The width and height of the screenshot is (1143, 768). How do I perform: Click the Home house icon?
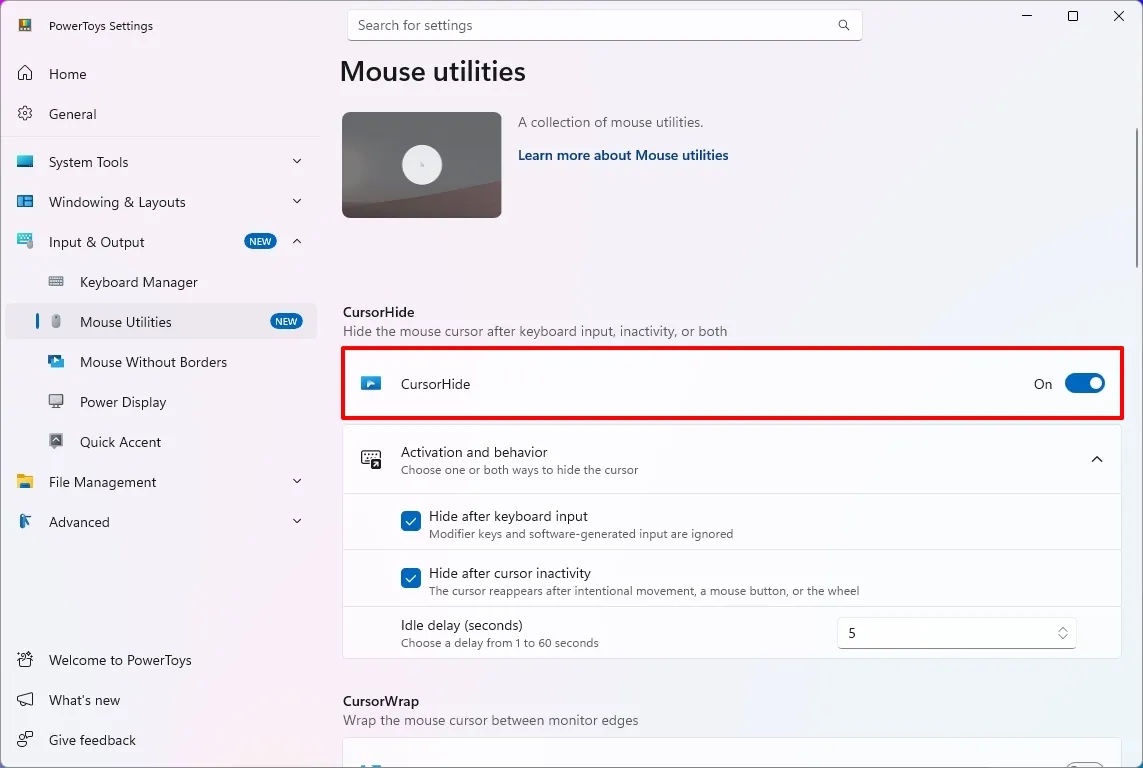coord(25,74)
